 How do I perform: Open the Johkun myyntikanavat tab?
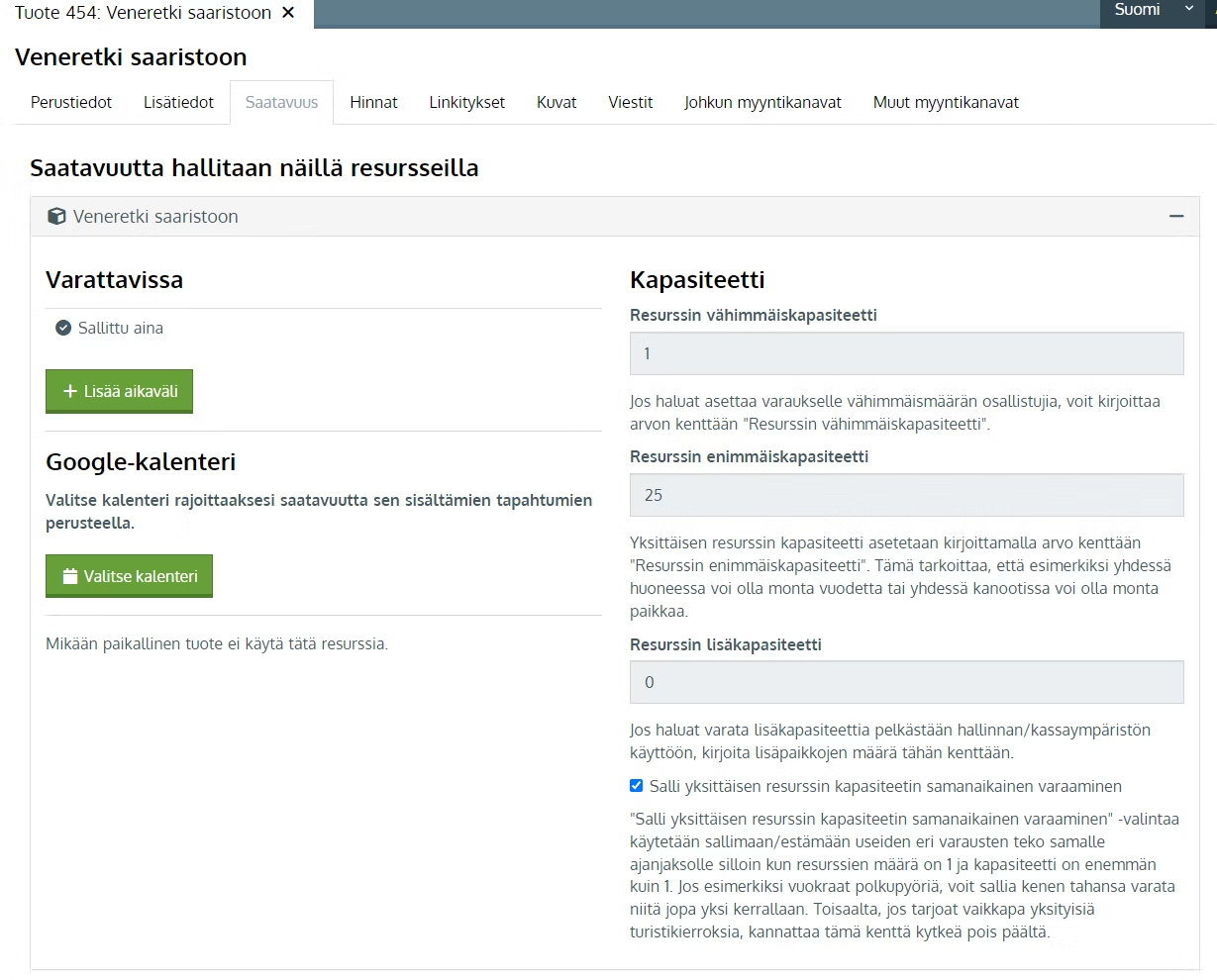(x=762, y=102)
